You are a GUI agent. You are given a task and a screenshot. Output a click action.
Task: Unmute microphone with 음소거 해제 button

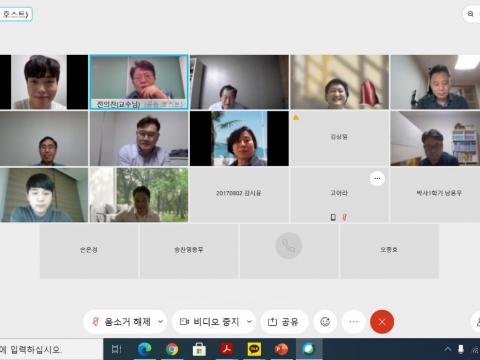121,322
